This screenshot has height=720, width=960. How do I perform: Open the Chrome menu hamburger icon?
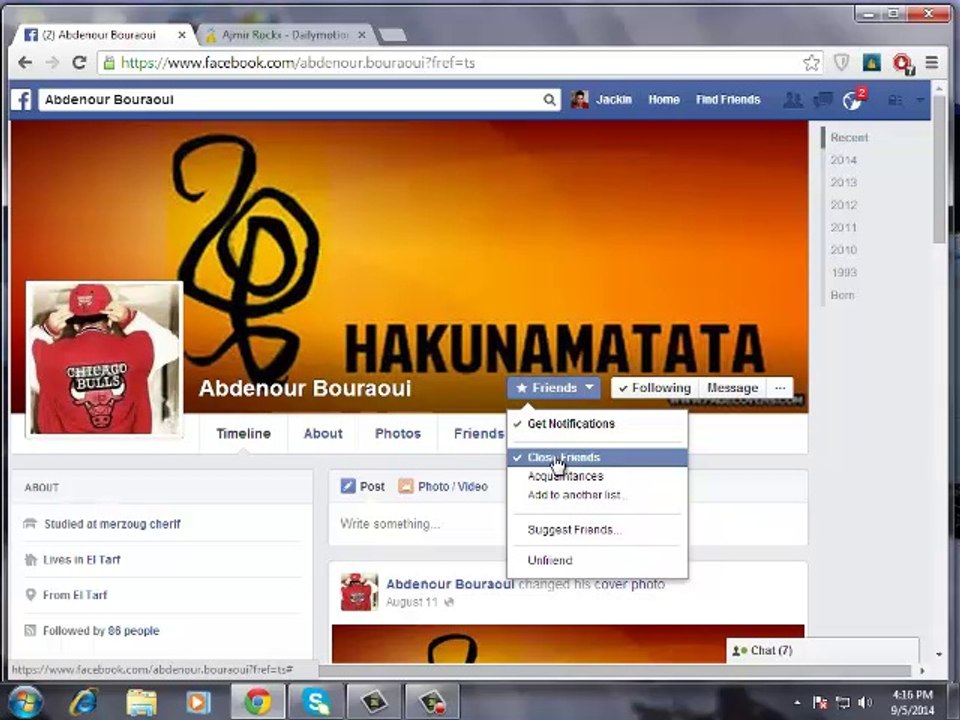(x=932, y=62)
